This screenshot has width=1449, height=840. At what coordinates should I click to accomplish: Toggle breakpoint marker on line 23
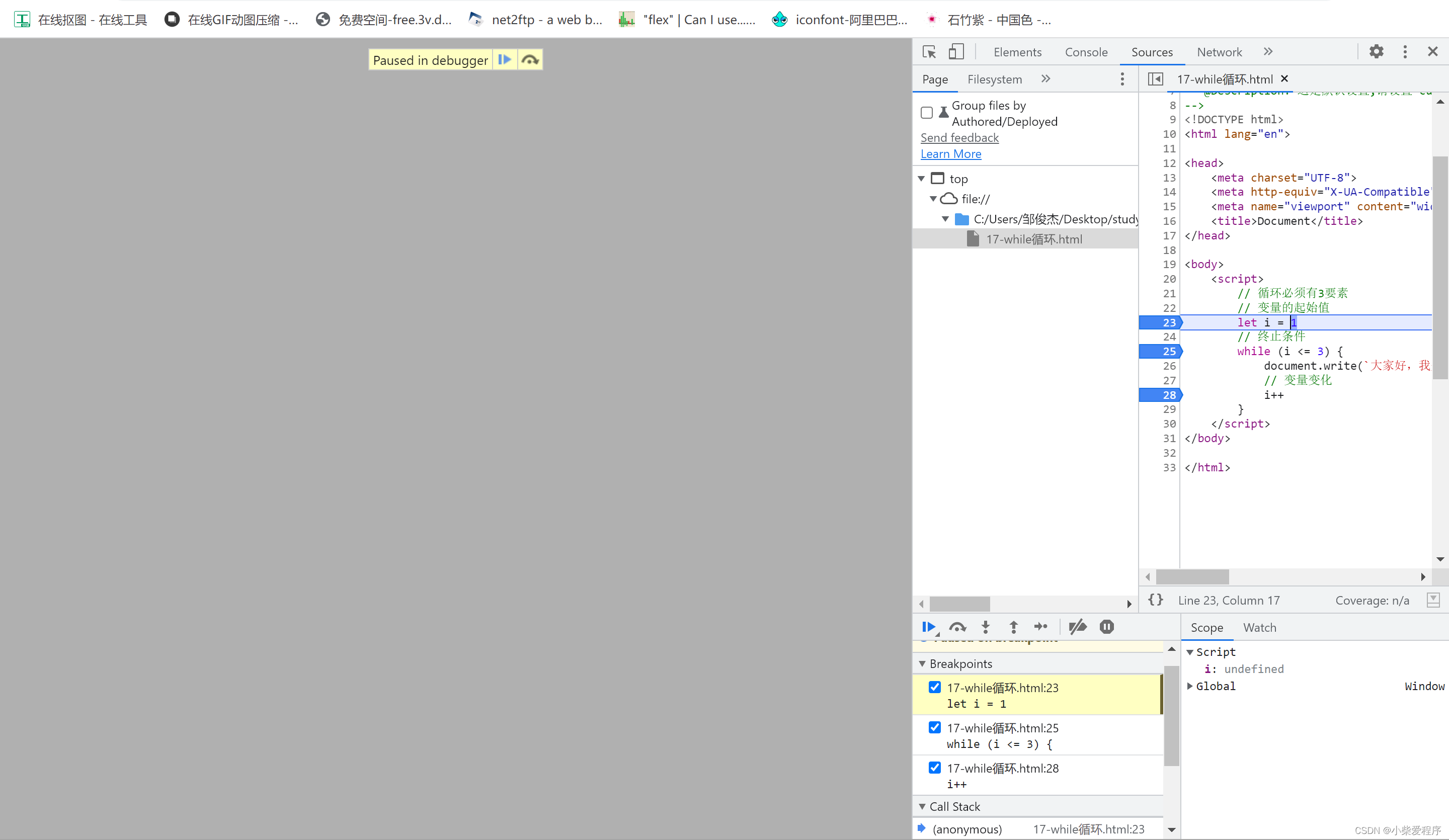coord(1160,322)
